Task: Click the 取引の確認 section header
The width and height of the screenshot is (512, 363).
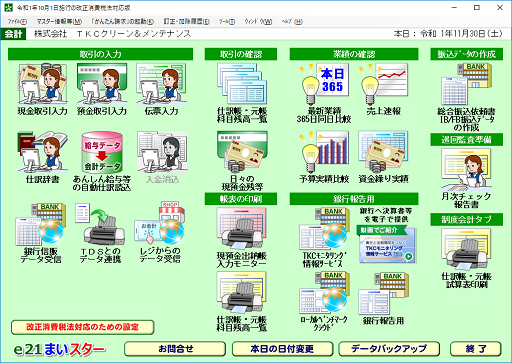Action: [241, 54]
